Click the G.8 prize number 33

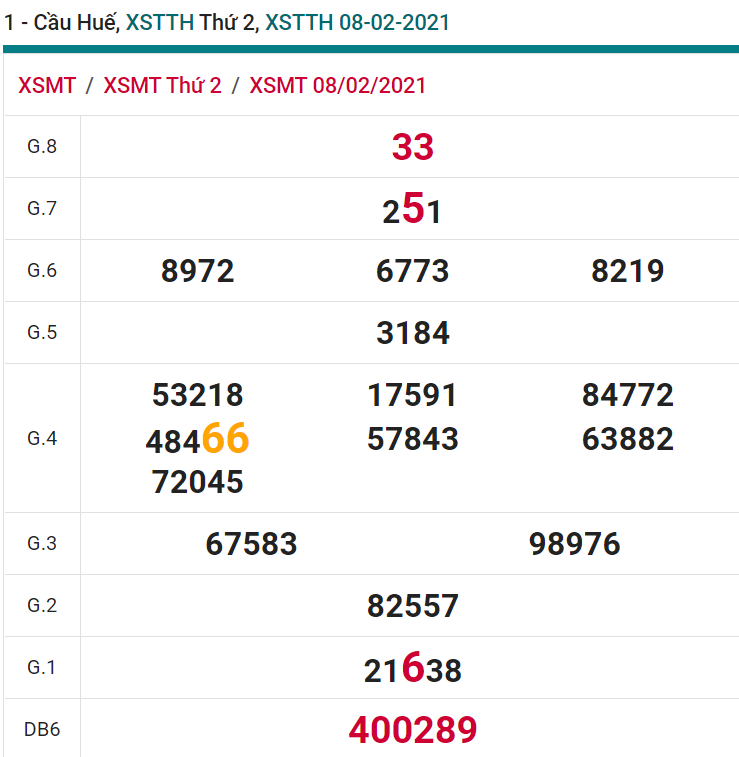[x=412, y=147]
